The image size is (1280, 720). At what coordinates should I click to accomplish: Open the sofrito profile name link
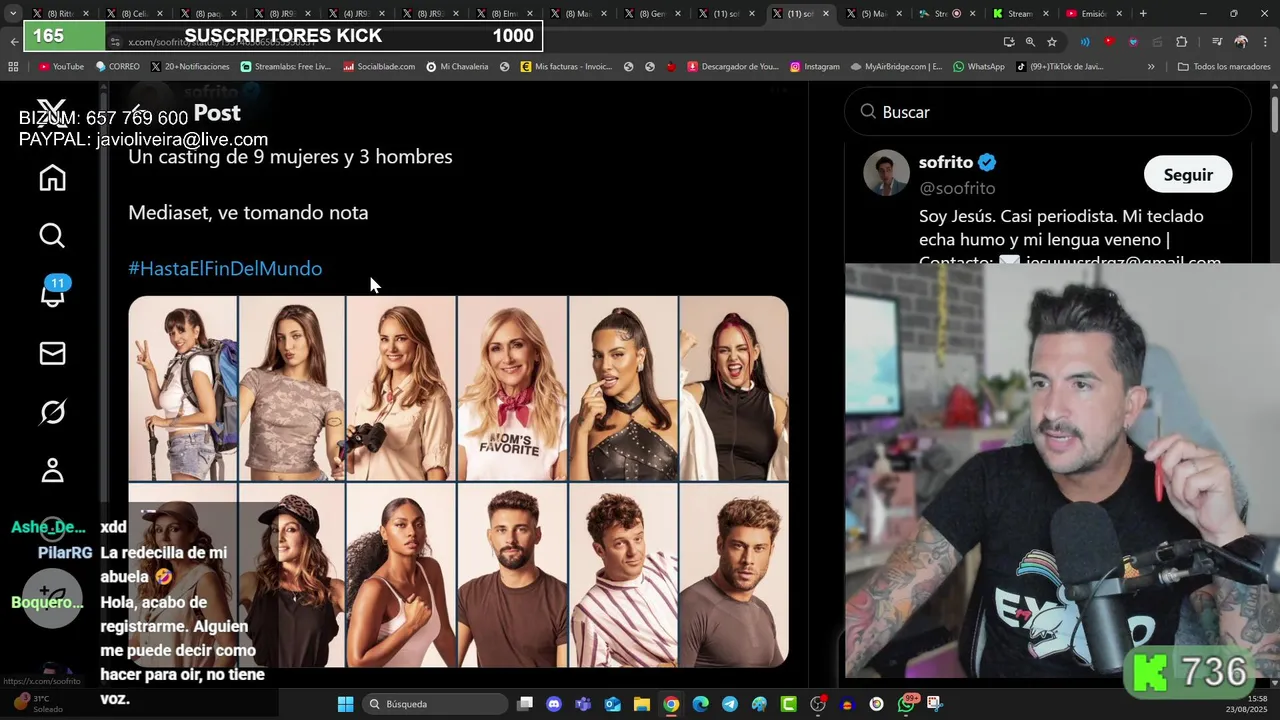pos(946,162)
